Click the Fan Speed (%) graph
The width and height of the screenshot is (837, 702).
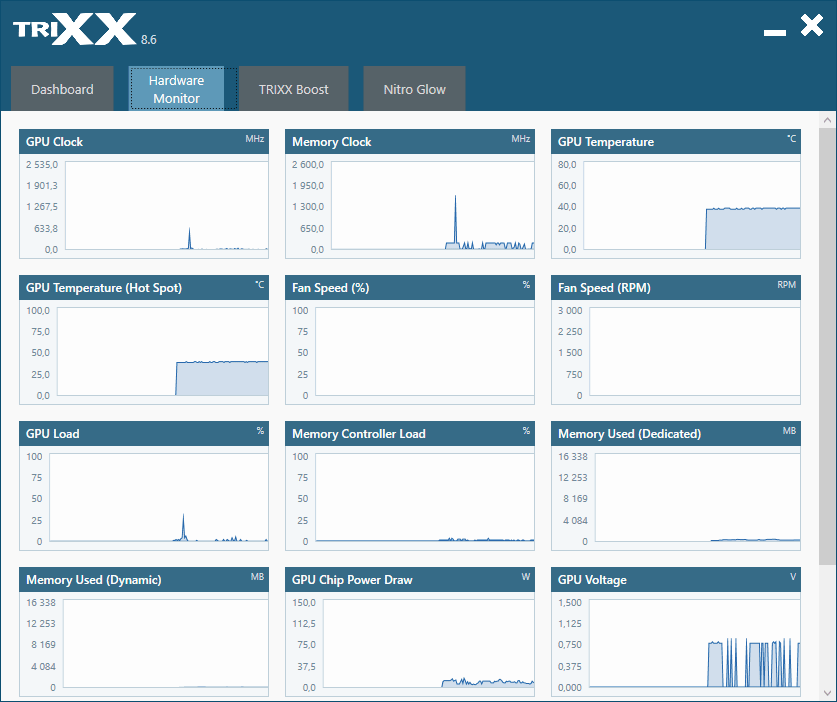coord(425,351)
